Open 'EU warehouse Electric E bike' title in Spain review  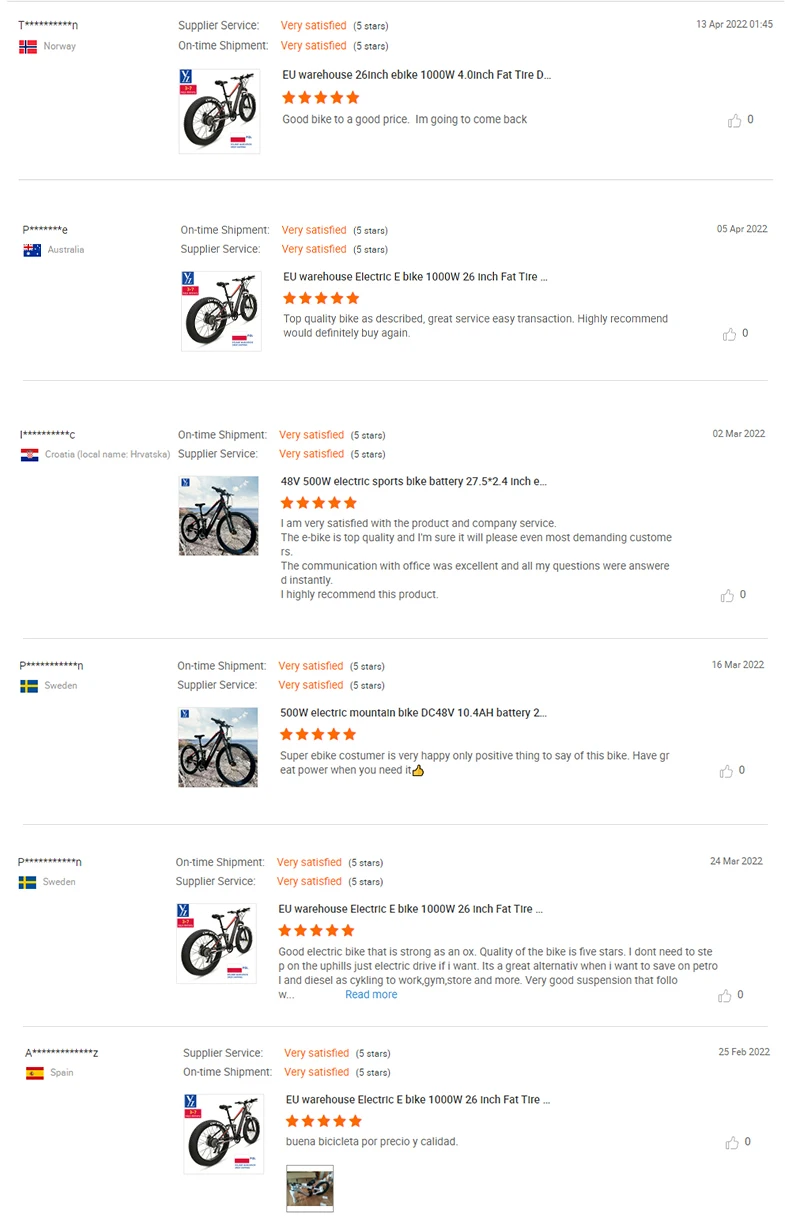coord(417,1099)
